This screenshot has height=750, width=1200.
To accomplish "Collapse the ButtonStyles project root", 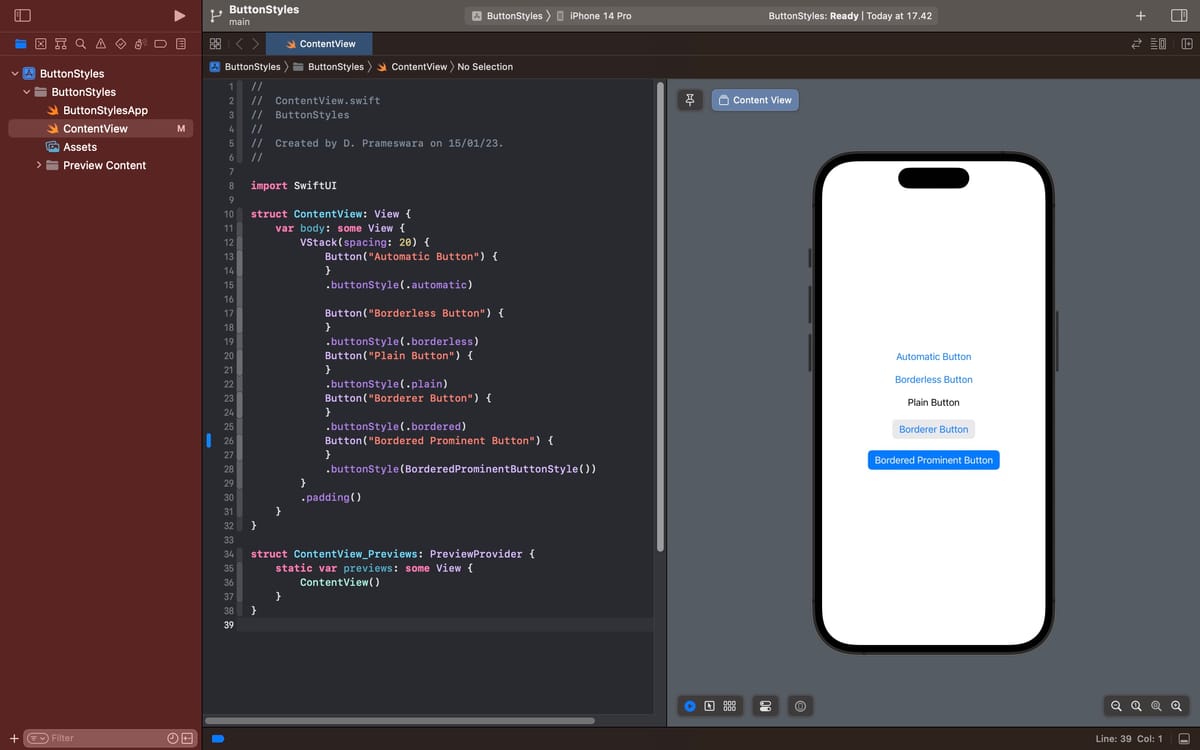I will pos(14,73).
